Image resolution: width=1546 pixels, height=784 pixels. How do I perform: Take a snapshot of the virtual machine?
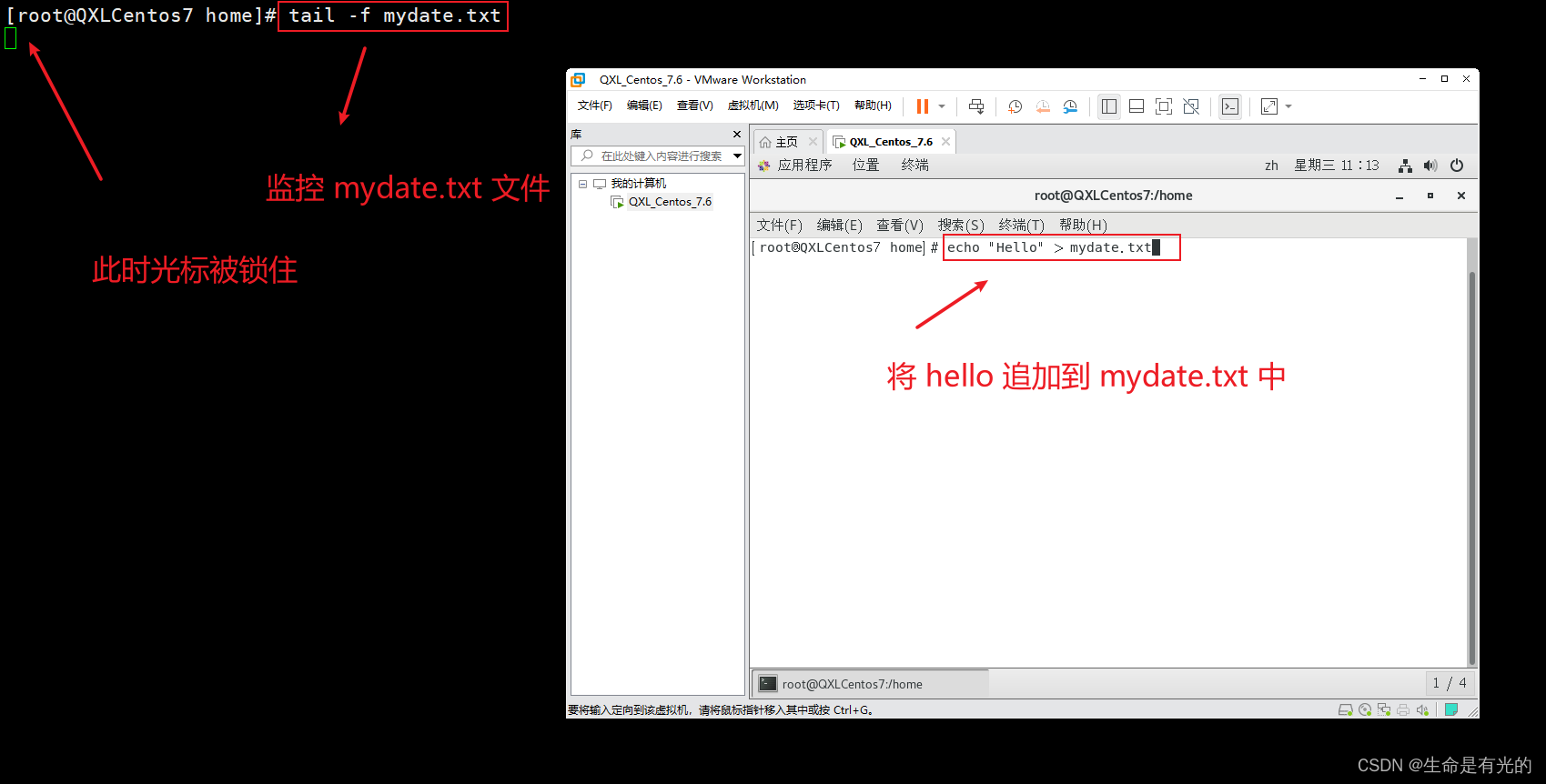1016,106
